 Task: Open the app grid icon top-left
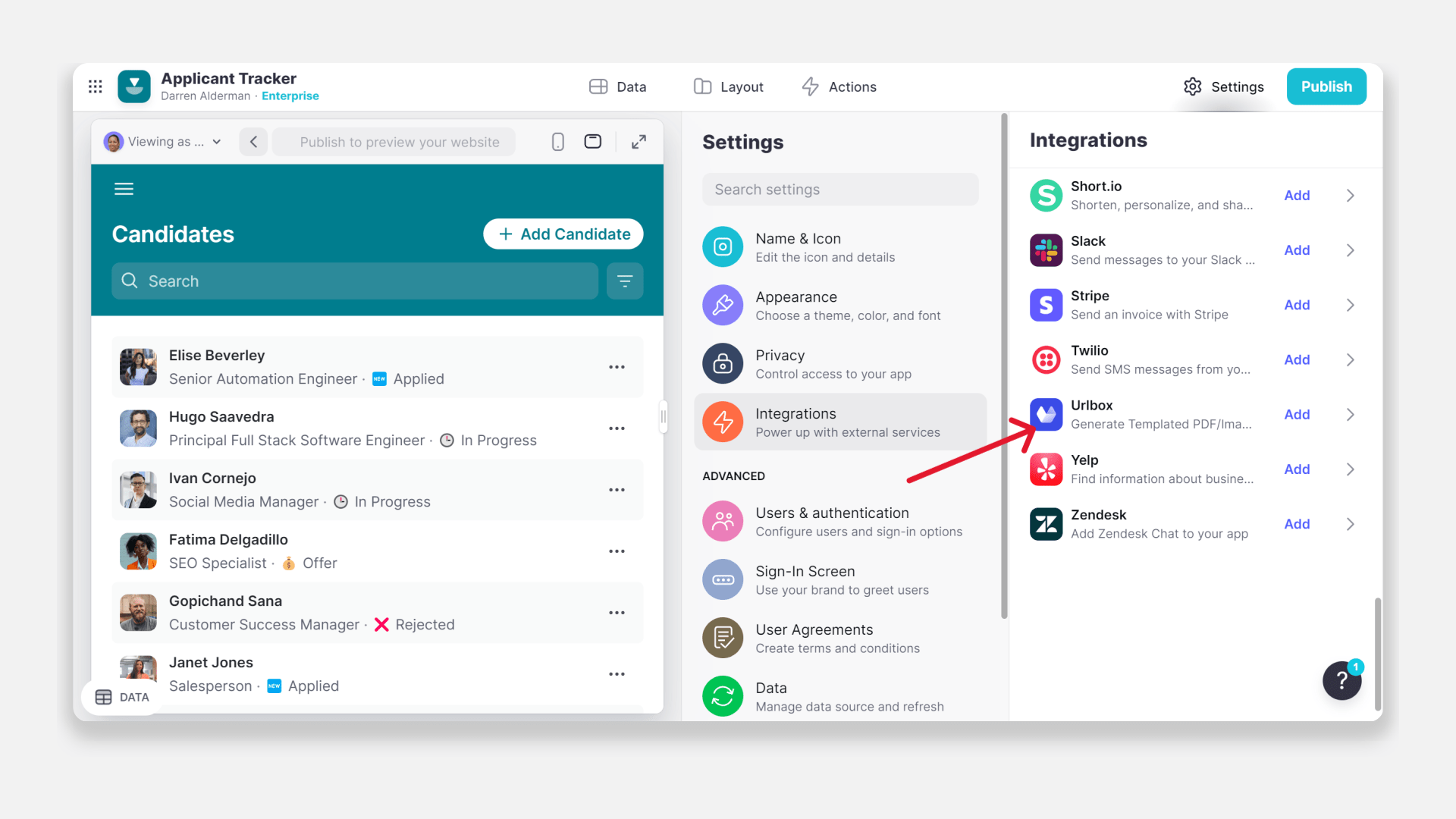click(95, 86)
